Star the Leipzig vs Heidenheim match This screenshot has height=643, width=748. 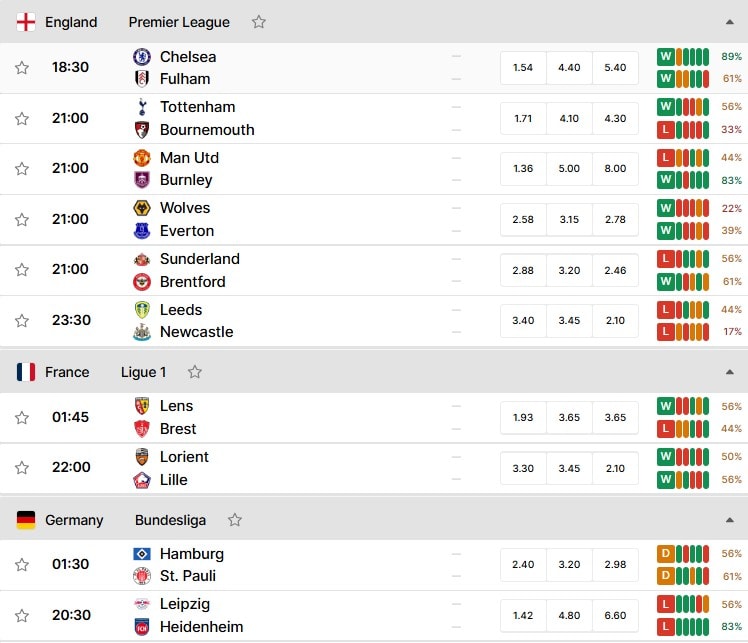(x=21, y=615)
